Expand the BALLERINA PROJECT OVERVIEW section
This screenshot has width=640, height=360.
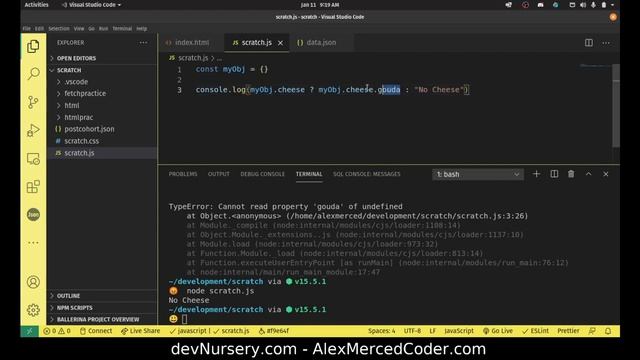[x=102, y=320]
